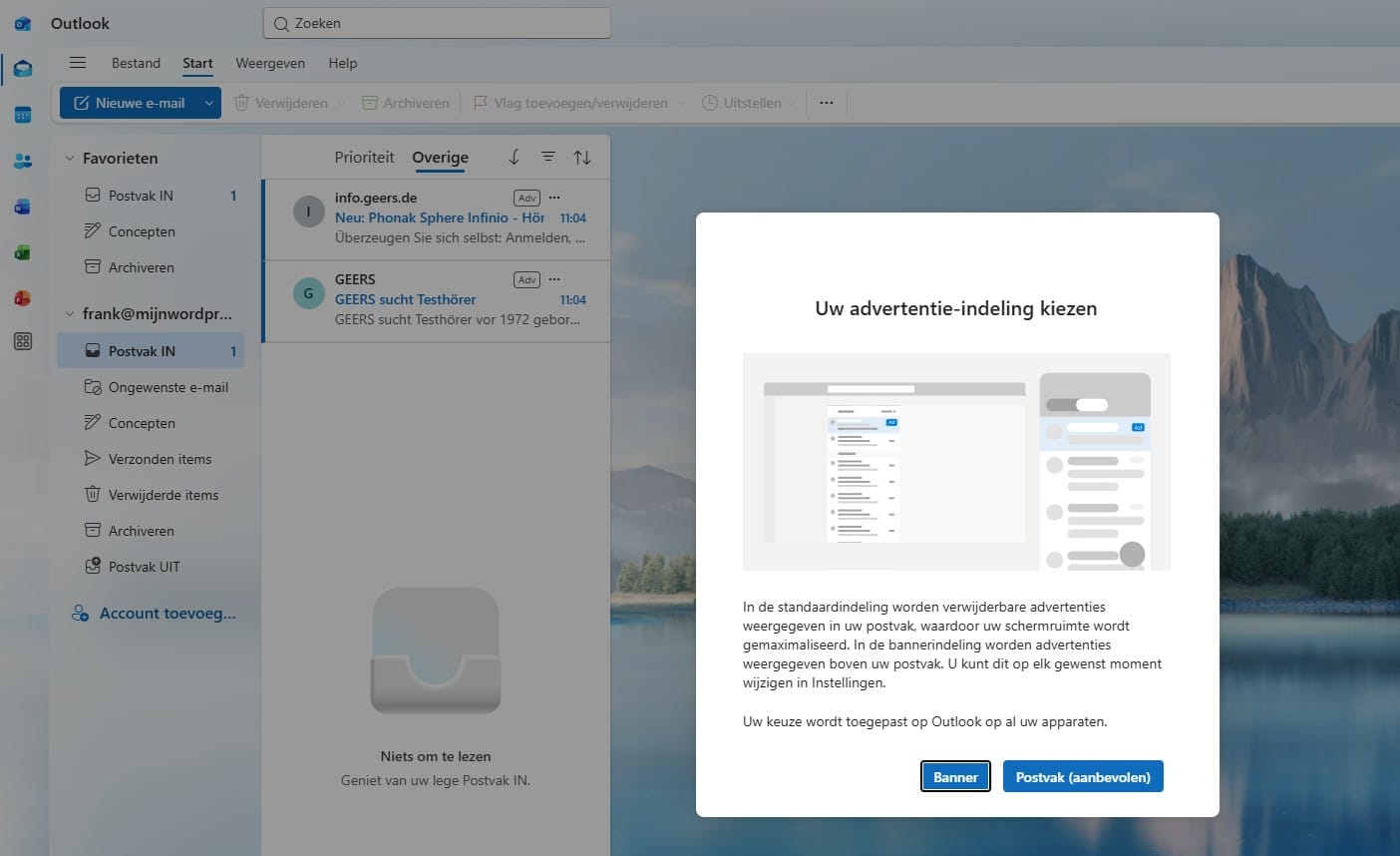
Task: Toggle the hamburger navigation pane button
Action: 78,63
